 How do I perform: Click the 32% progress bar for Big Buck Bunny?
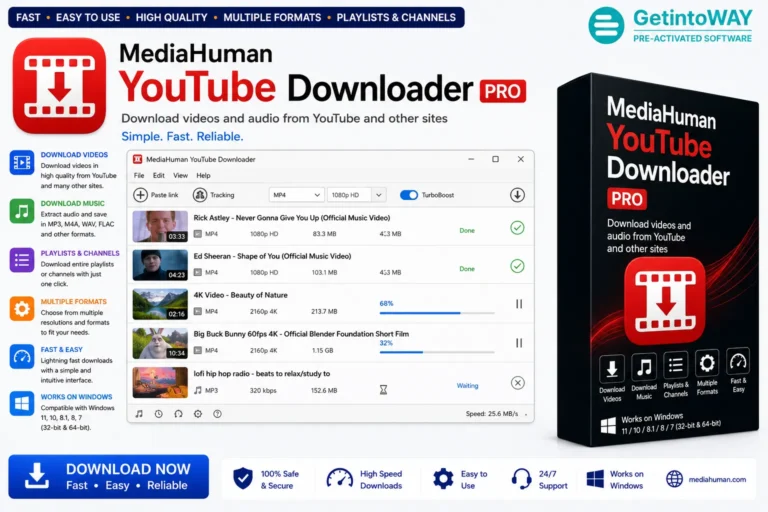[x=437, y=352]
